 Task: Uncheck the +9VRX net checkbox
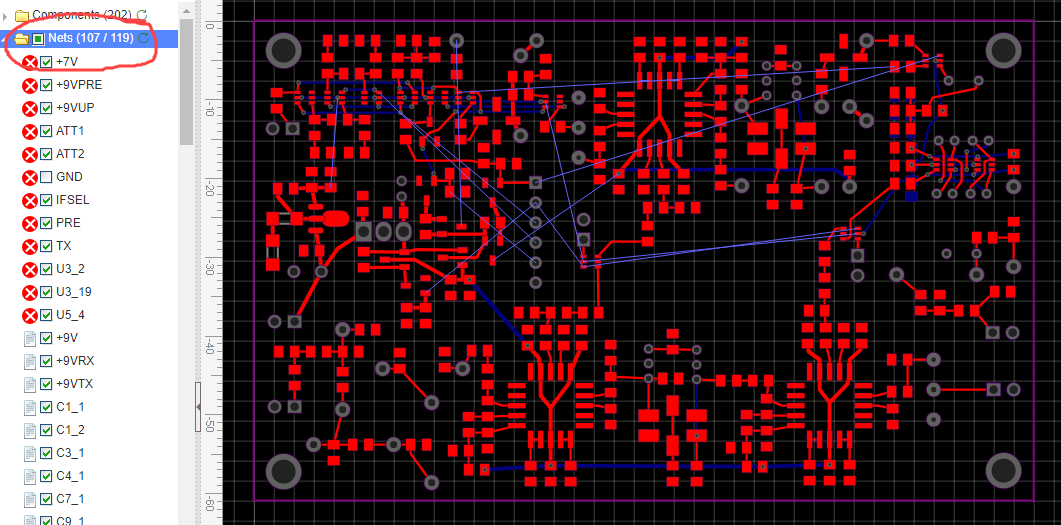point(46,361)
